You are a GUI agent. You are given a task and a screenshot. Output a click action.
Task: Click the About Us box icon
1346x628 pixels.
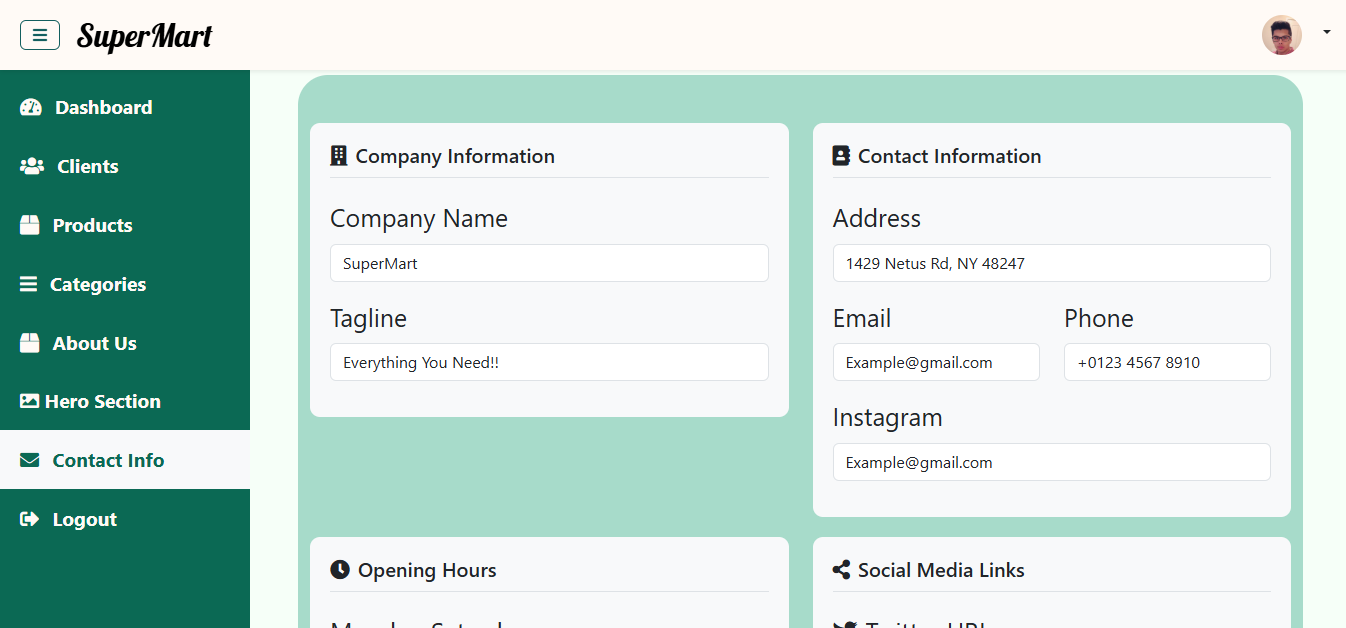(30, 343)
